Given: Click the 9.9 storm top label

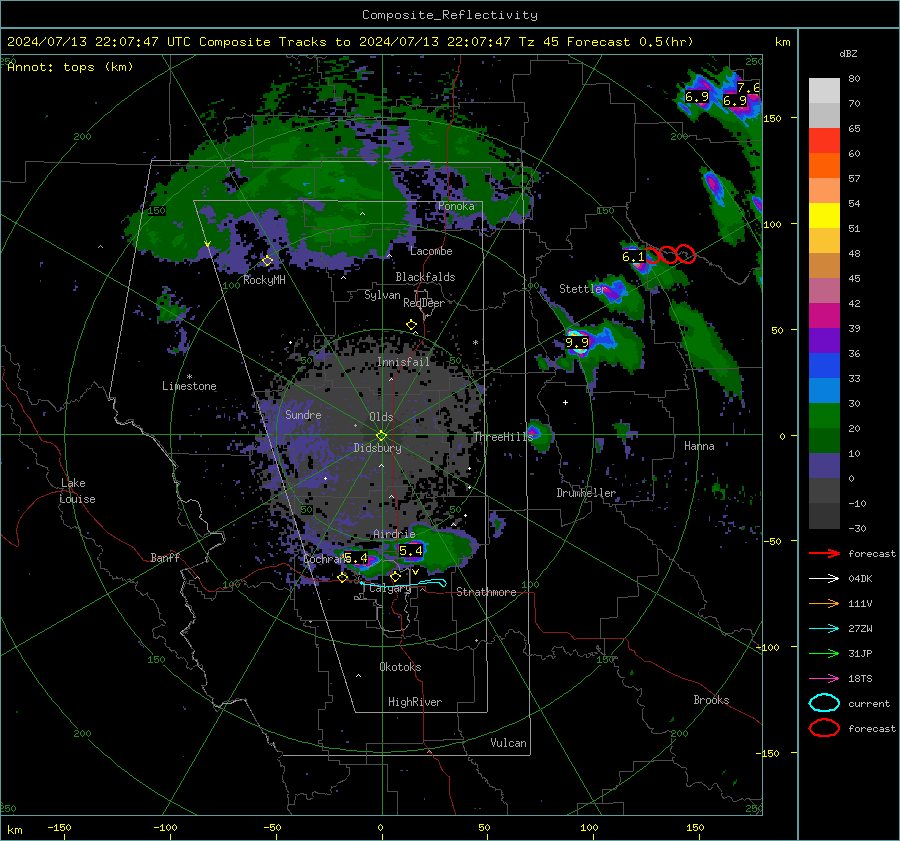Looking at the screenshot, I should [577, 343].
